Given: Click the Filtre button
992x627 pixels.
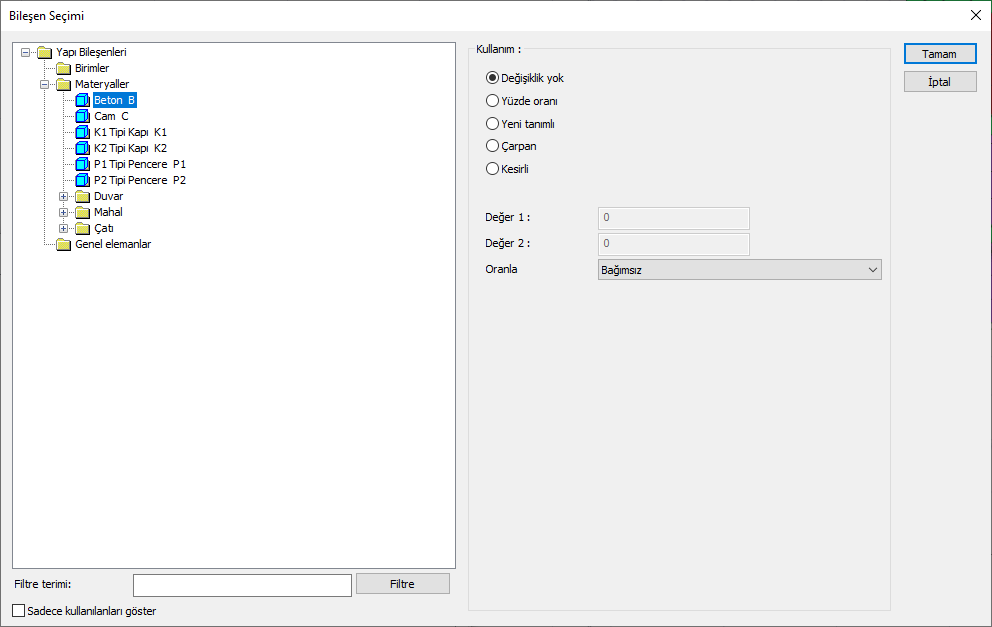Looking at the screenshot, I should coord(403,584).
